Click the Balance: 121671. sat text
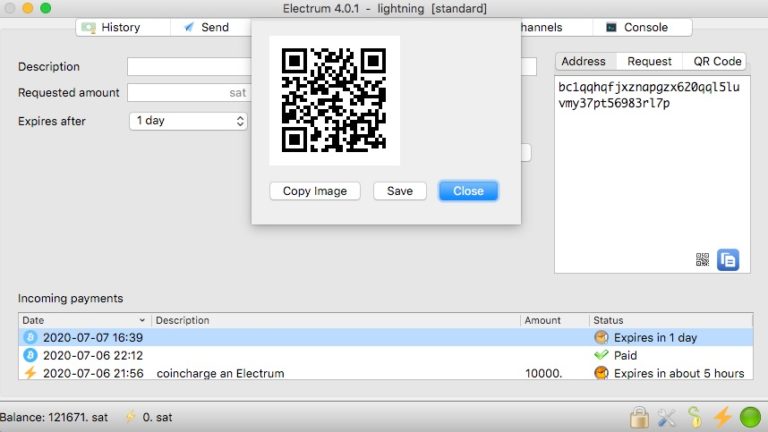Screen dimensions: 768x432 tap(54, 417)
